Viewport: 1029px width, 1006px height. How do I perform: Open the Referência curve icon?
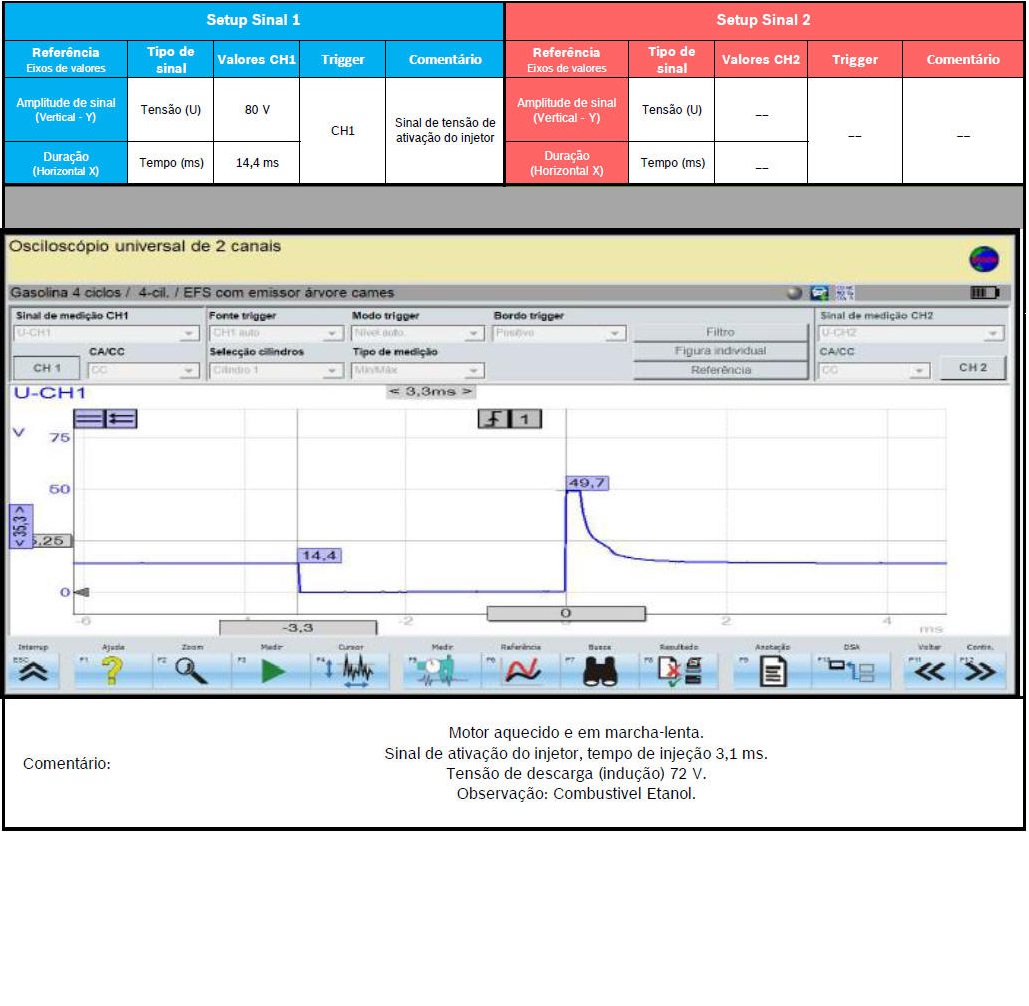pyautogui.click(x=522, y=672)
